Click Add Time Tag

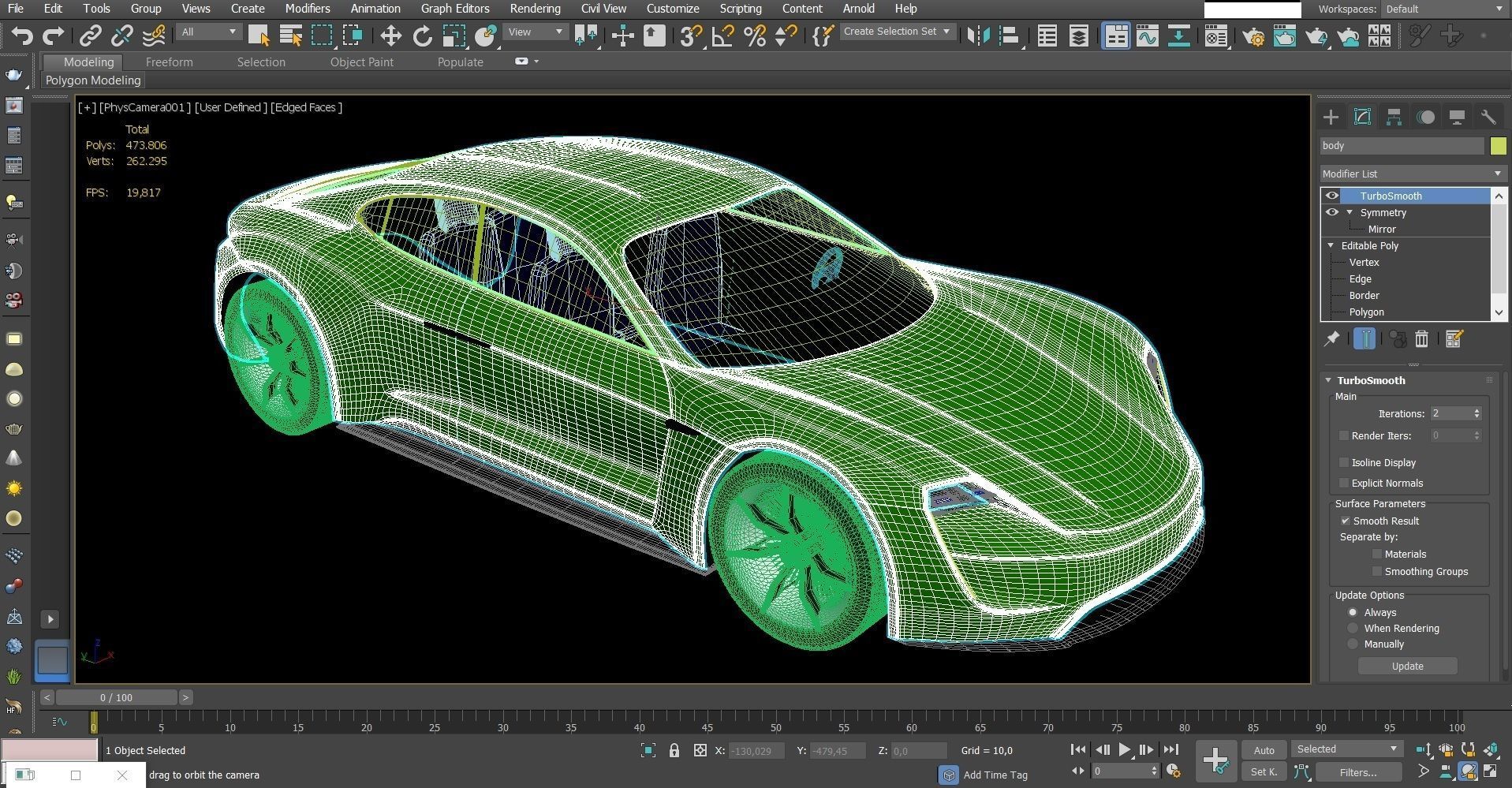point(995,775)
